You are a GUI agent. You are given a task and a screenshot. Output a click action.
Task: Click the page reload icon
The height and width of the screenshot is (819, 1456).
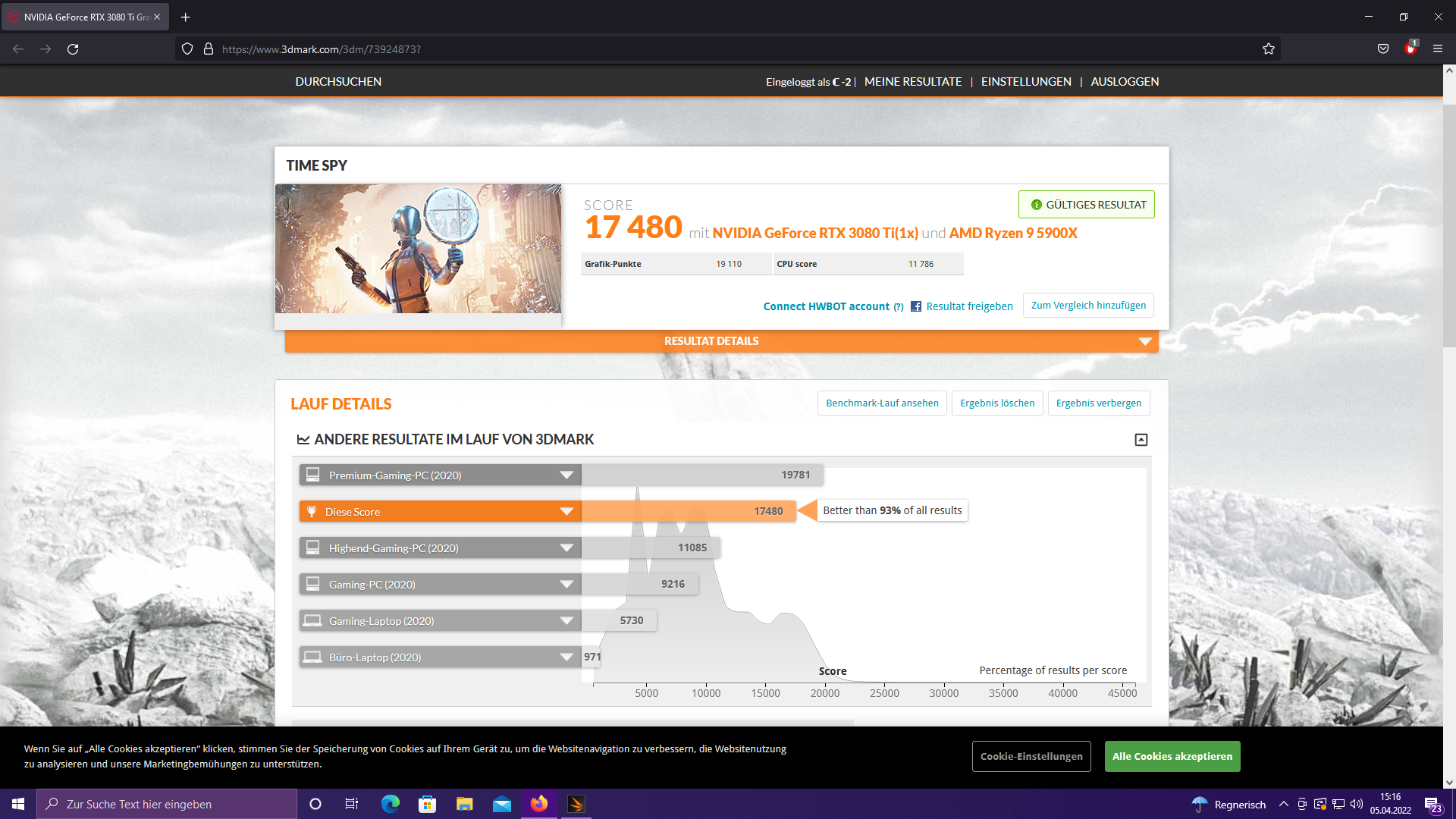pos(73,49)
